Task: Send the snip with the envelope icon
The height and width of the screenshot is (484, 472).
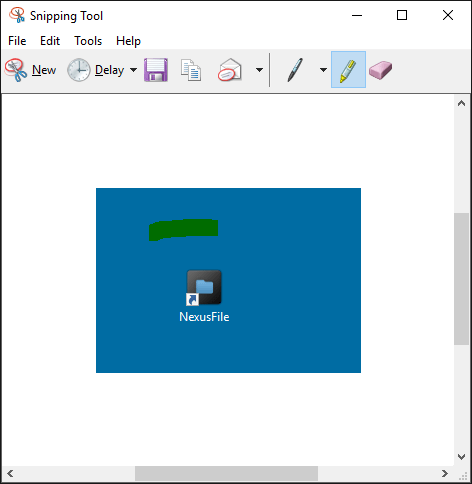Action: click(230, 70)
